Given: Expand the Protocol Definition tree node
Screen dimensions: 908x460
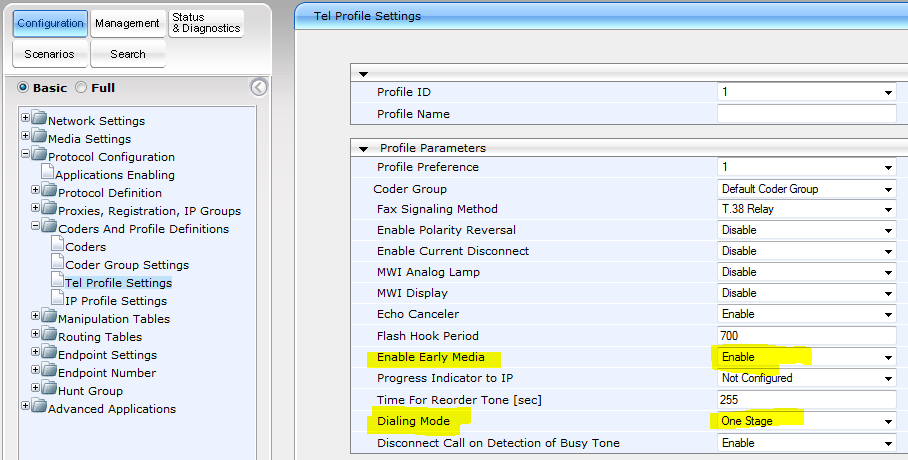Looking at the screenshot, I should (35, 189).
